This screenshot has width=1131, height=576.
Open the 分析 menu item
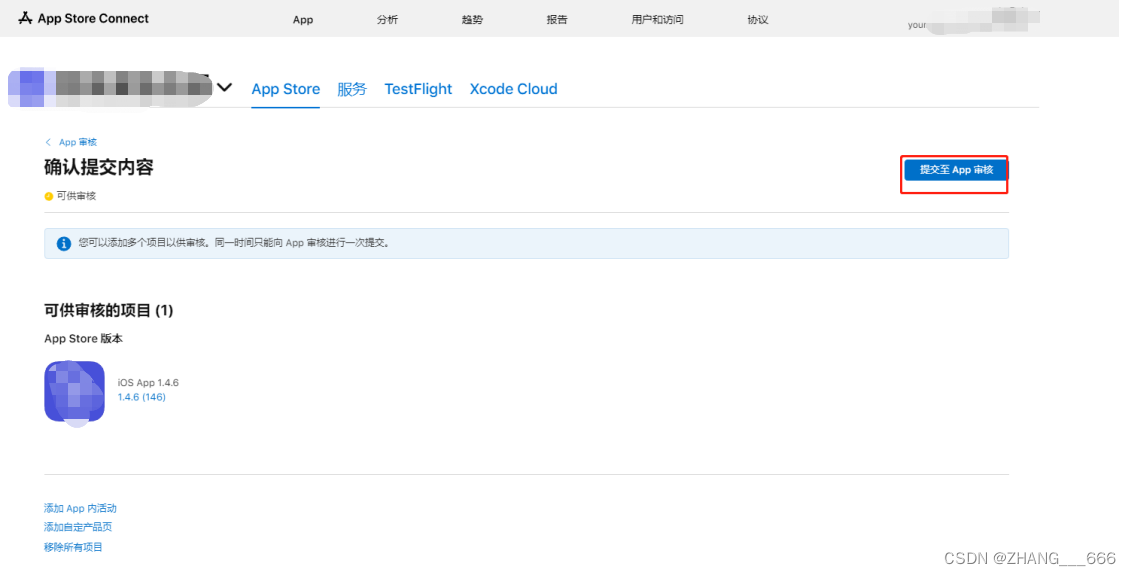point(387,19)
